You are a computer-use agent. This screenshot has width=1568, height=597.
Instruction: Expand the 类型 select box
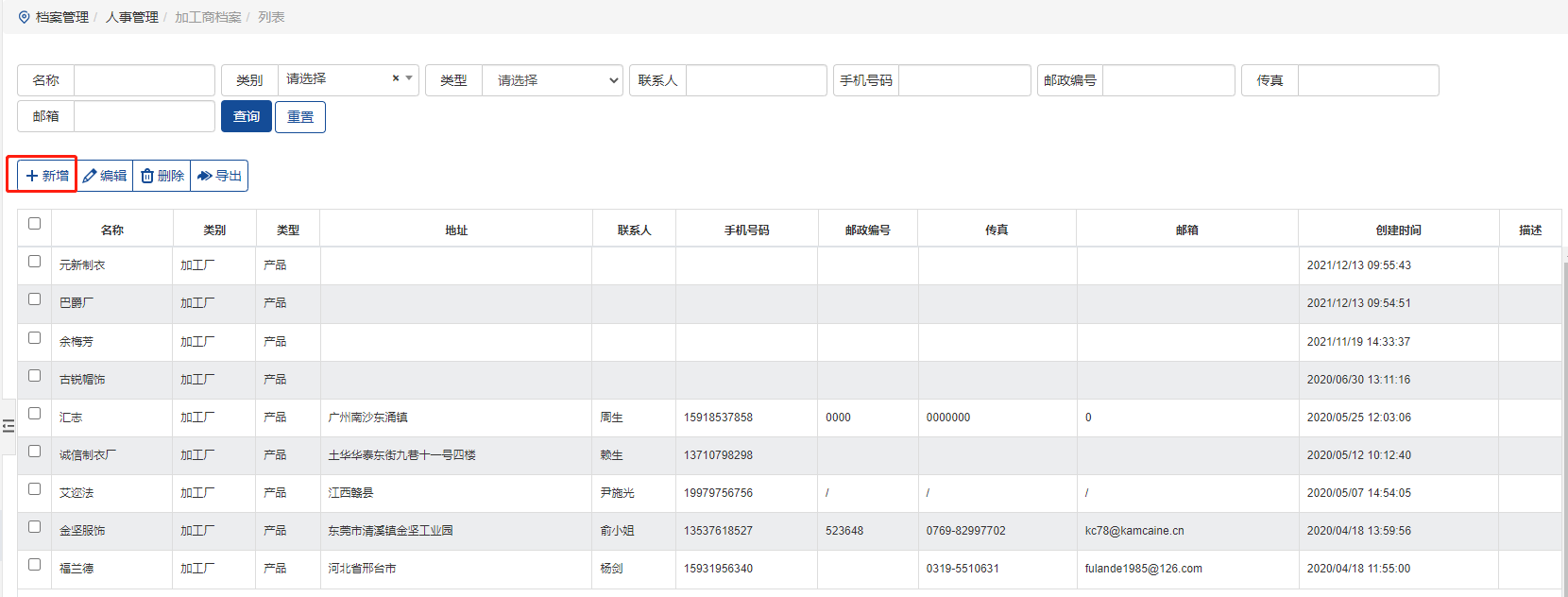point(552,80)
